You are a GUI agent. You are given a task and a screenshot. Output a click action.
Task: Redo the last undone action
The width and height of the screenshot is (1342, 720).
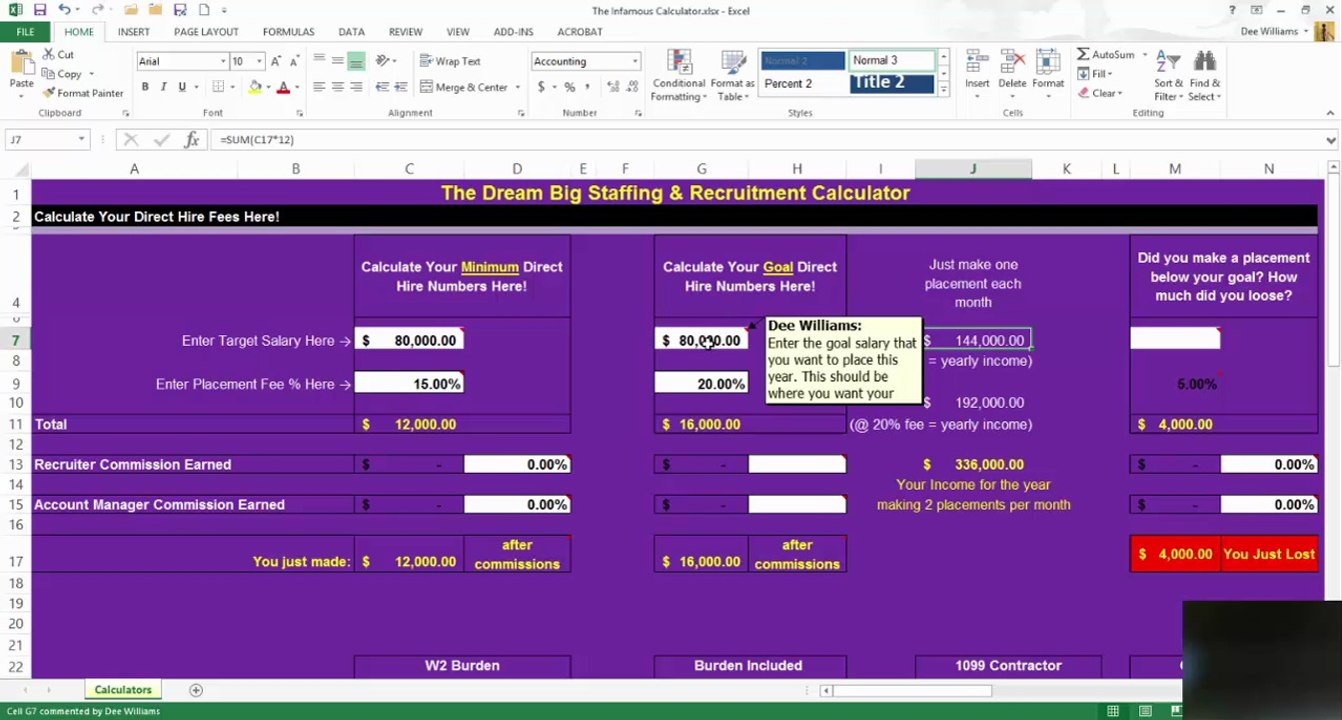tap(98, 10)
